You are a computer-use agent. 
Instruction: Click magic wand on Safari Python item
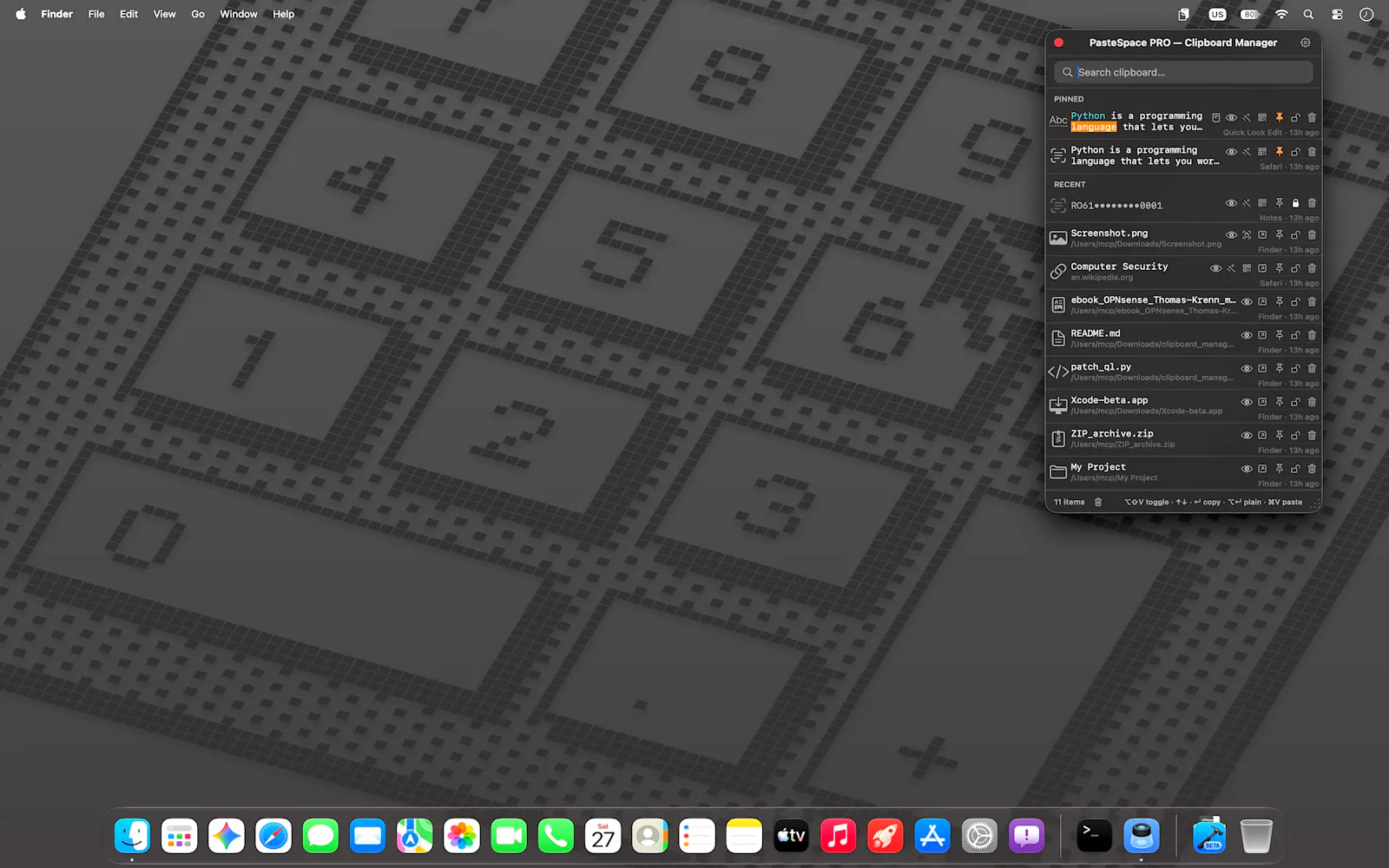(x=1247, y=151)
